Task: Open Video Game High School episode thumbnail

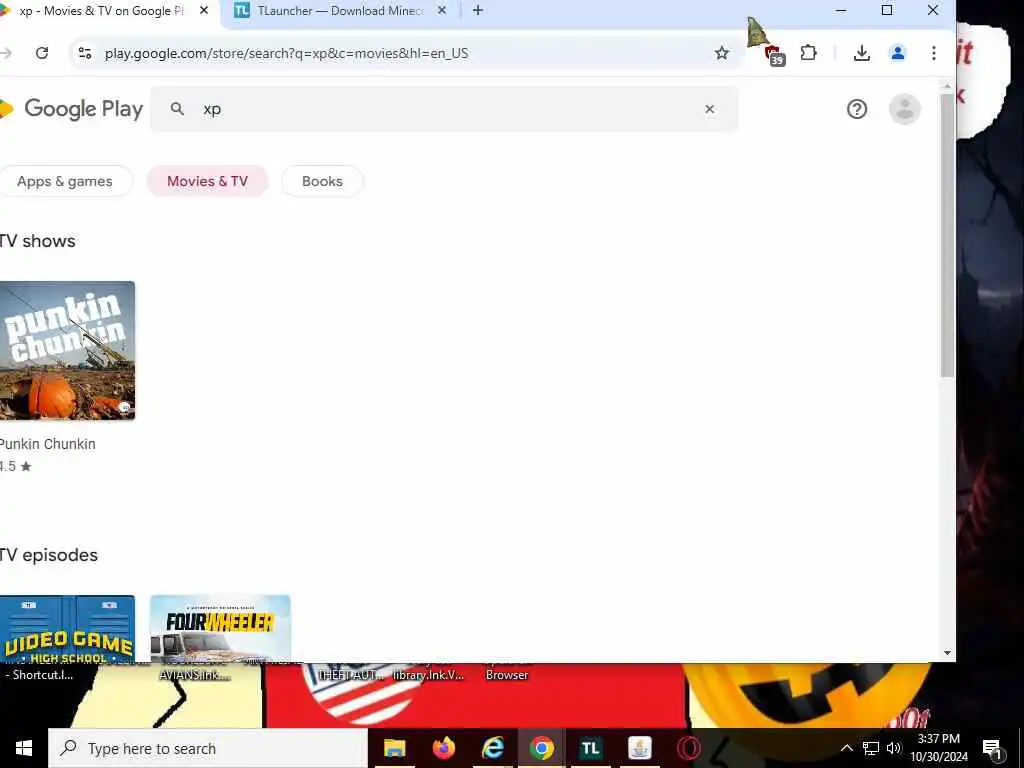Action: [x=67, y=628]
